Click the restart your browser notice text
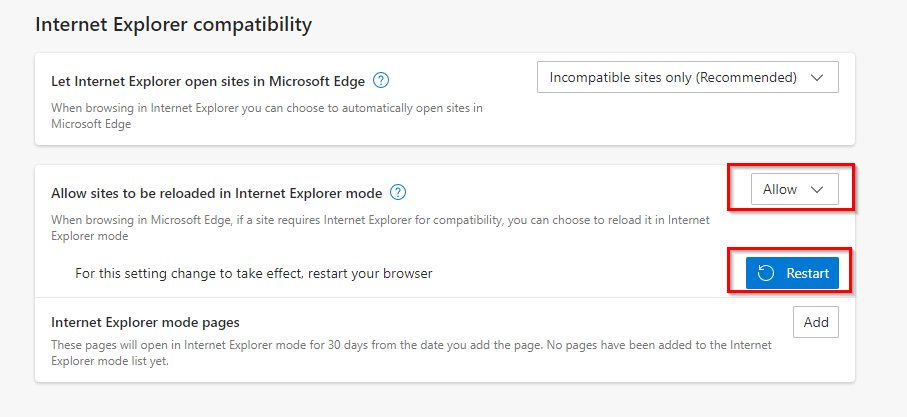 (x=253, y=273)
